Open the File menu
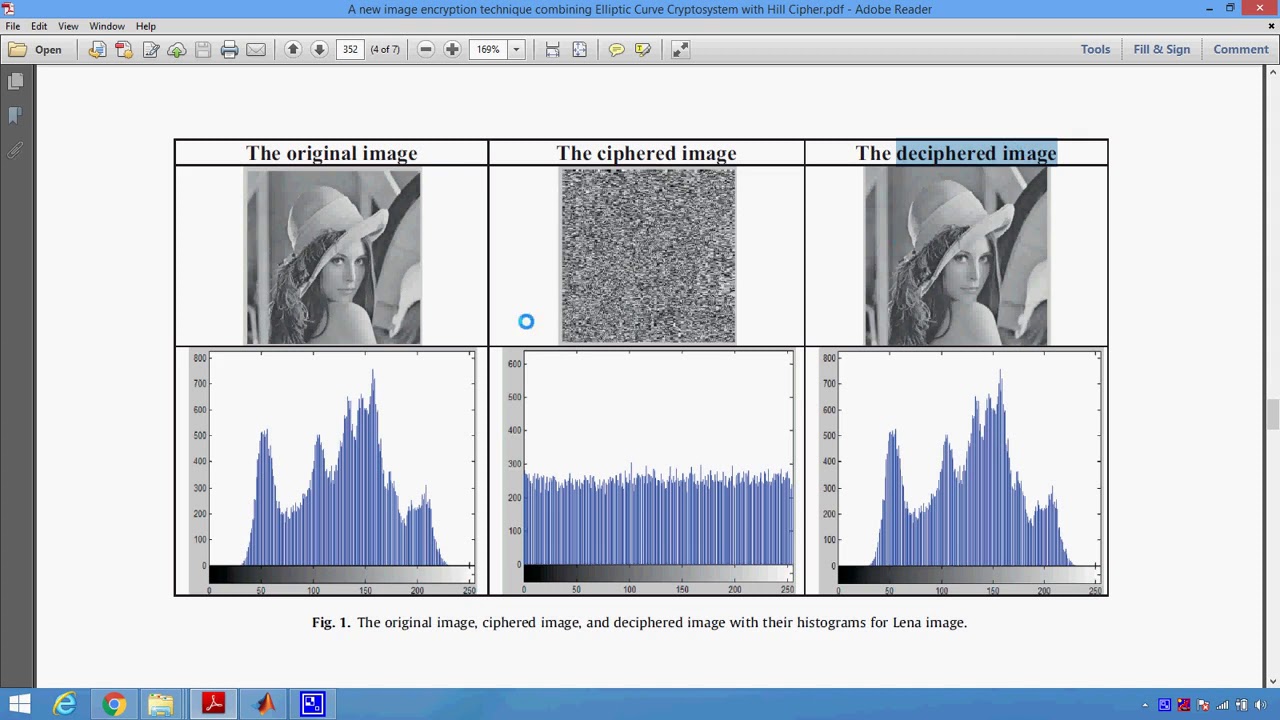1280x720 pixels. (x=13, y=26)
